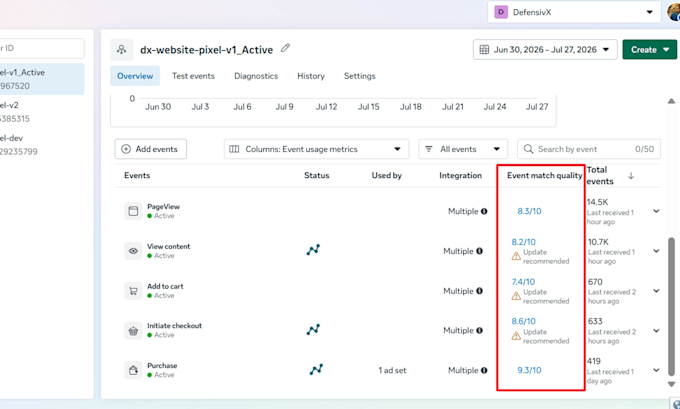
Task: Click the Used by column header
Action: 386,175
